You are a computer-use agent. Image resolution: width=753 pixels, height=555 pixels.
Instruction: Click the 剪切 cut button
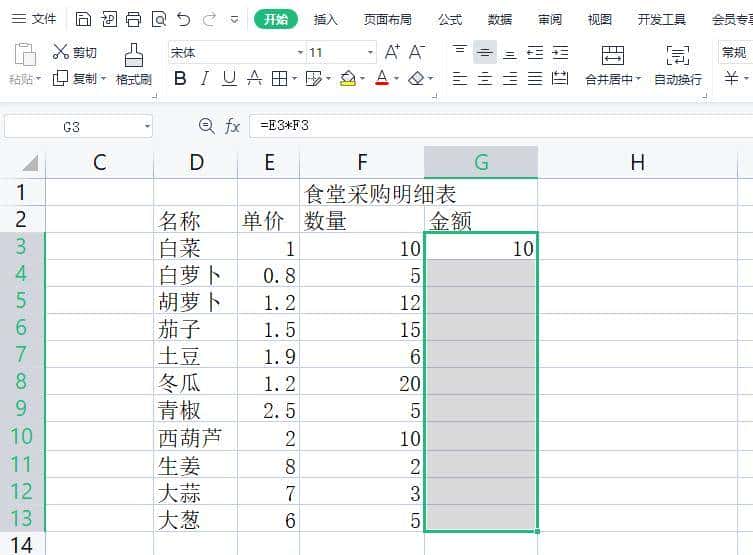pyautogui.click(x=74, y=52)
